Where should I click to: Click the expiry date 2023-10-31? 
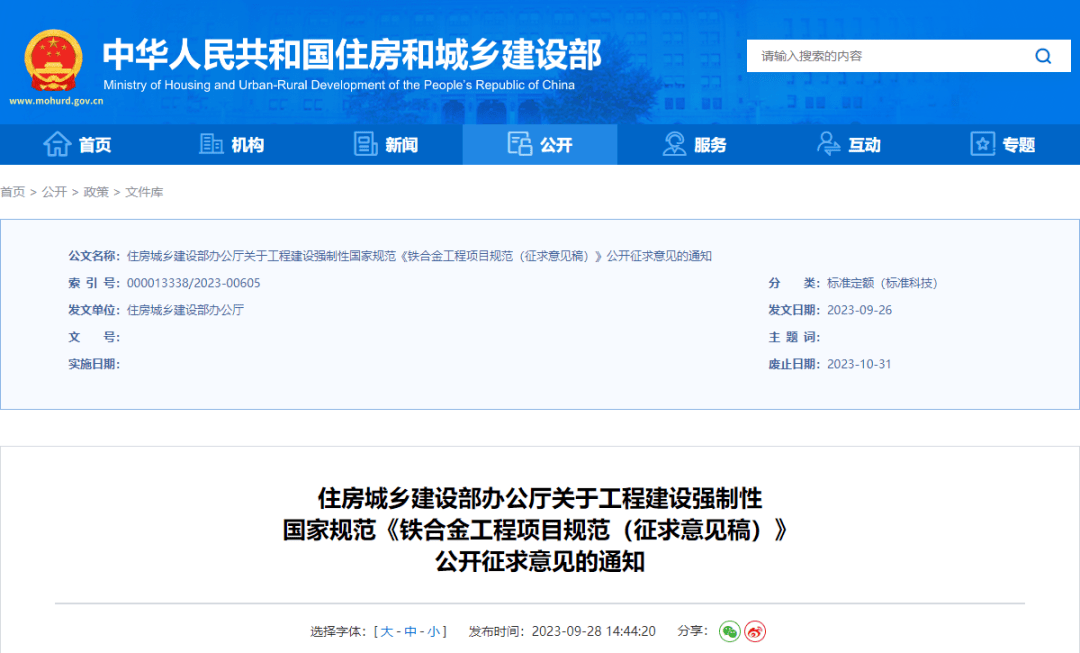click(859, 364)
